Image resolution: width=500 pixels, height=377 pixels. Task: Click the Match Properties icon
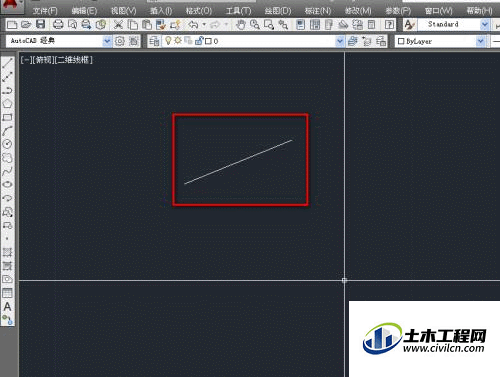[161, 24]
